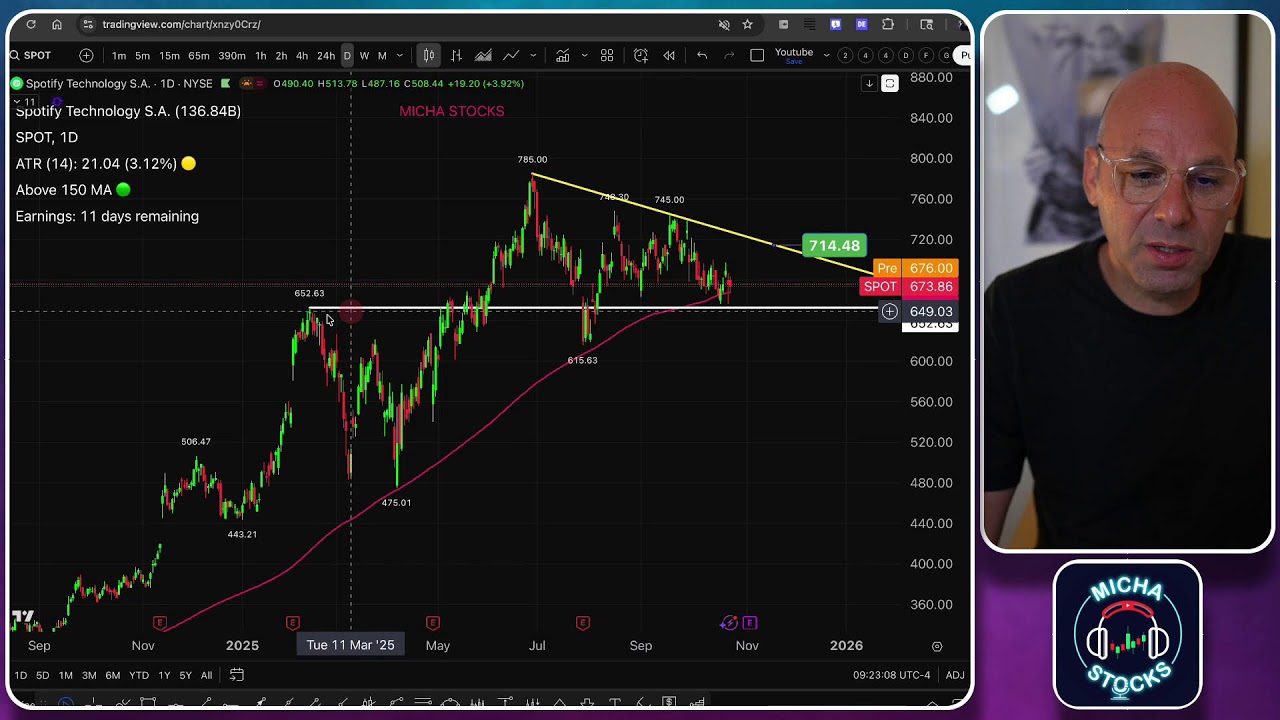Set chart range to YTD
Viewport: 1280px width, 720px height.
coord(139,676)
